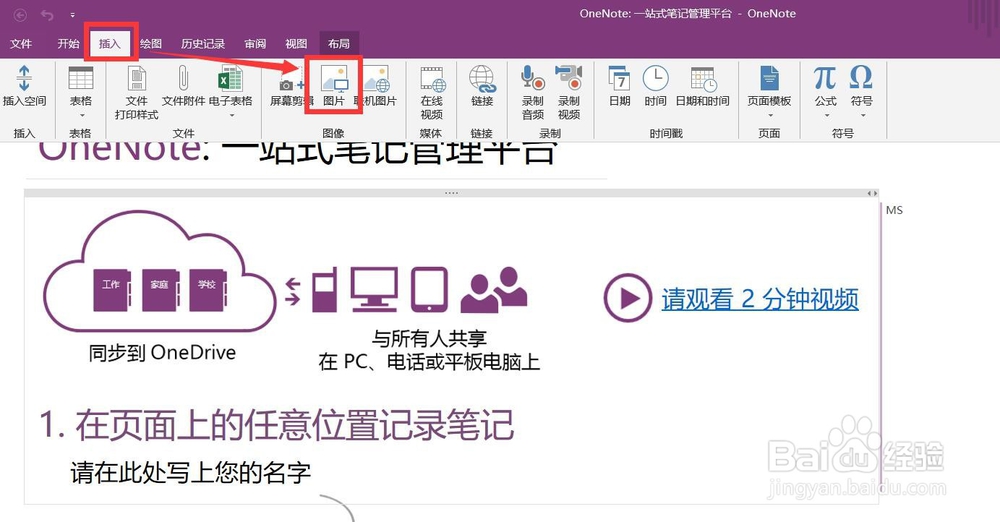Insert a Link (链接)
Viewport: 1000px width, 522px height.
click(482, 86)
